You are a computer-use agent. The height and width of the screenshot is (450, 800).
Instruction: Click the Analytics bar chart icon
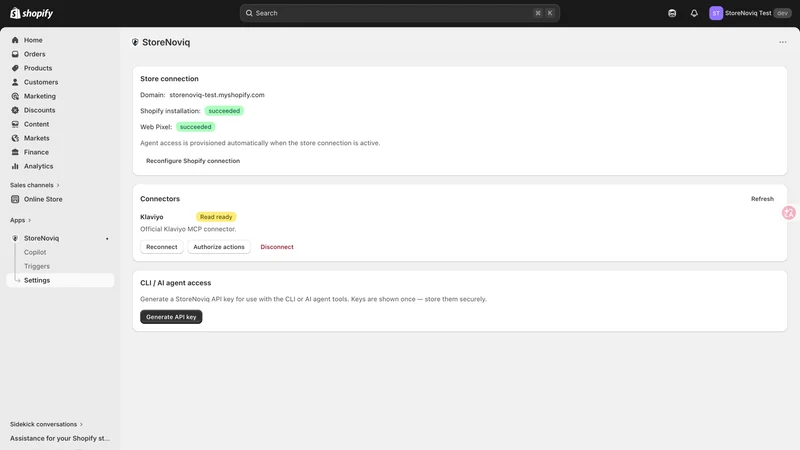pos(15,166)
